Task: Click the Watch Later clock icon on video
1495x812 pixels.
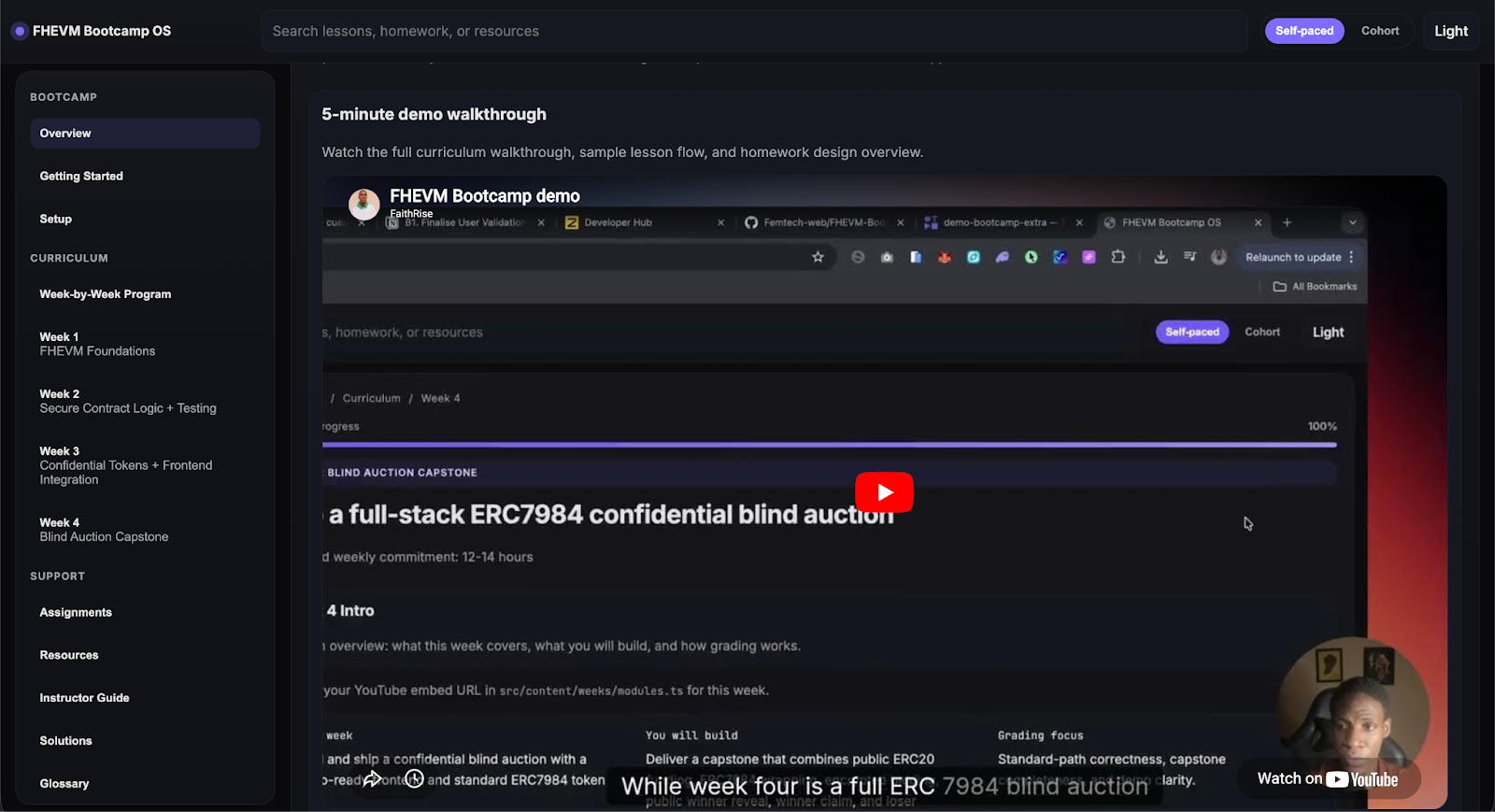Action: (414, 778)
